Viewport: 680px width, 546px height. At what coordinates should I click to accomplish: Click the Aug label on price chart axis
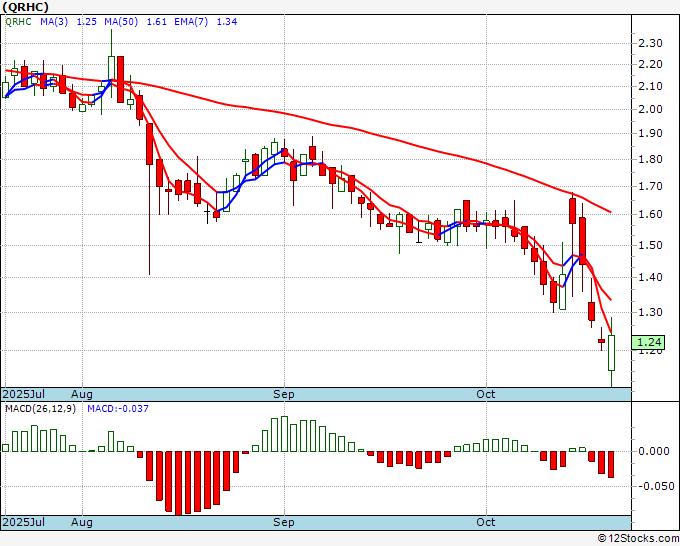82,394
